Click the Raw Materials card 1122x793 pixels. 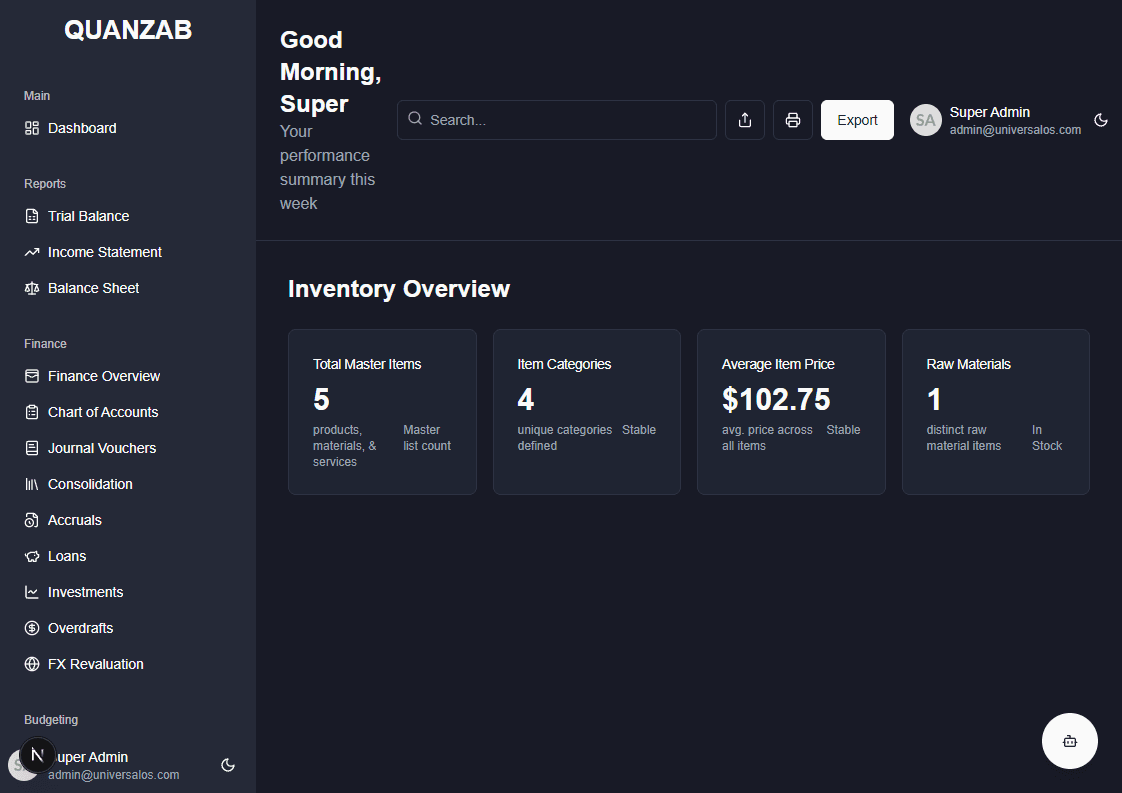point(996,412)
